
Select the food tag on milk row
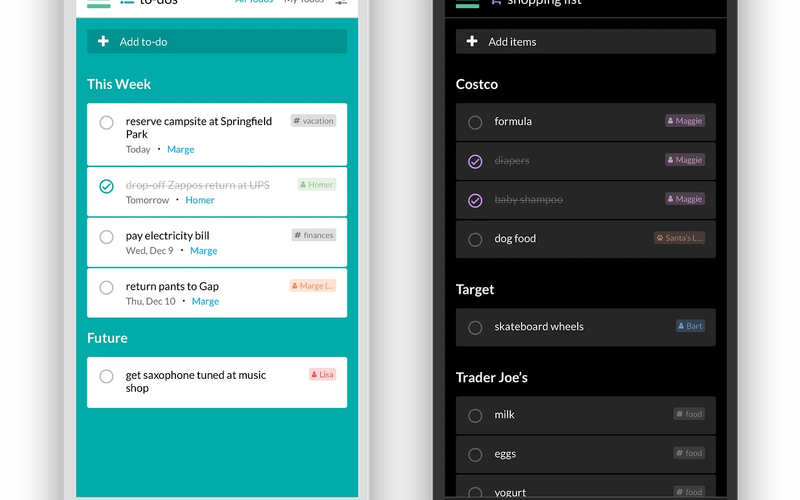(689, 414)
